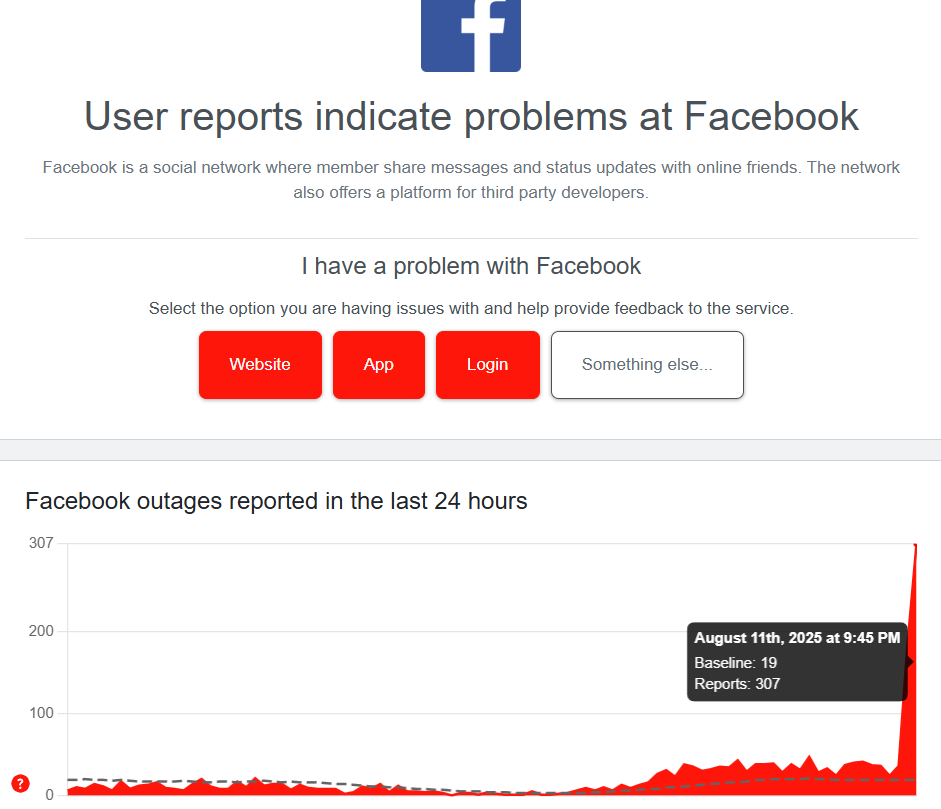Viewport: 941px width, 809px height.
Task: Click the "I have a problem with Facebook" heading
Action: pos(471,266)
